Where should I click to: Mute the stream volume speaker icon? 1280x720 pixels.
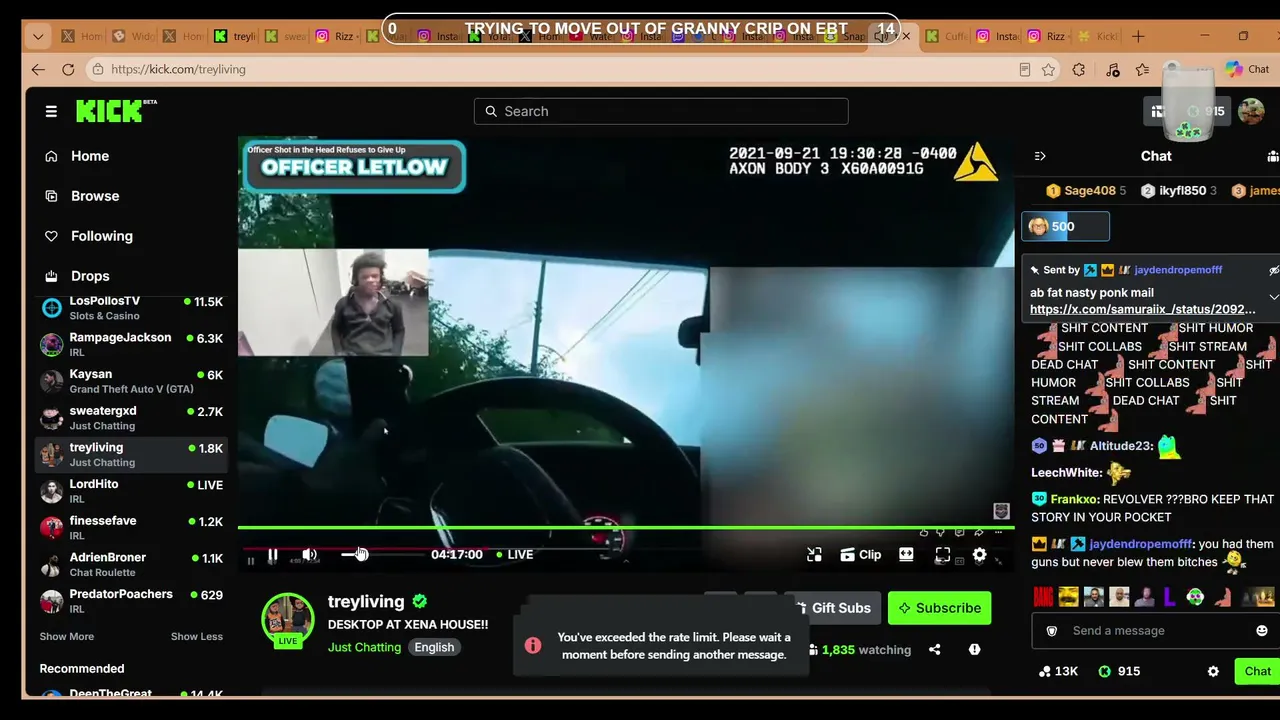[310, 555]
